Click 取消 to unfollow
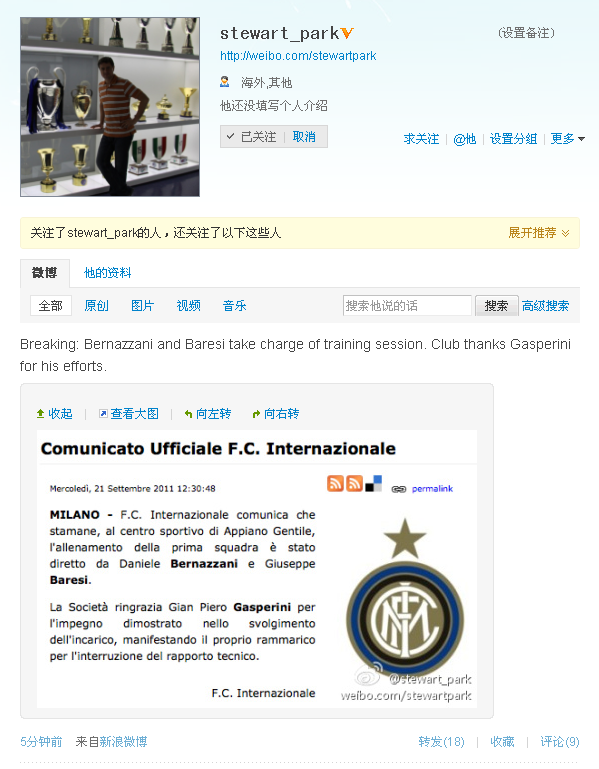The image size is (599, 769). coord(304,137)
